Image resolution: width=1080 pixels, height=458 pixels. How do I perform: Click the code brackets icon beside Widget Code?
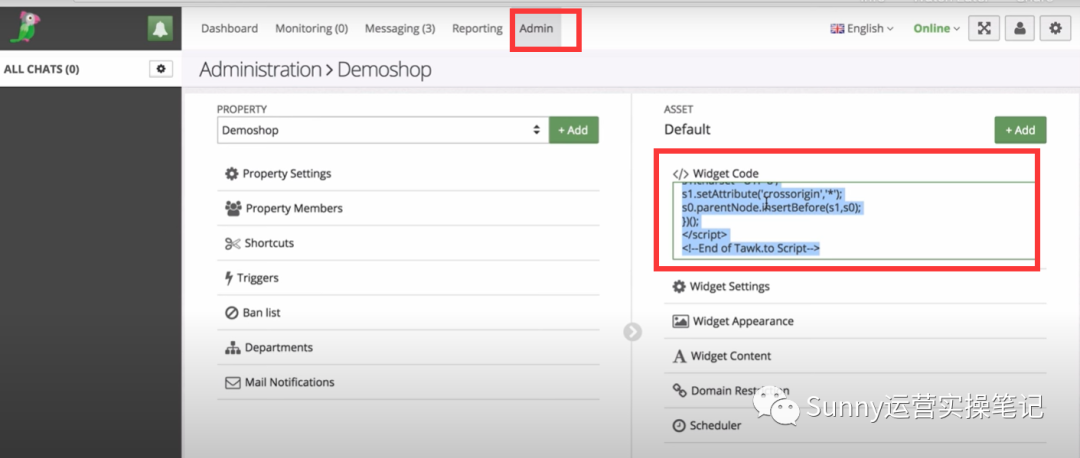point(681,174)
